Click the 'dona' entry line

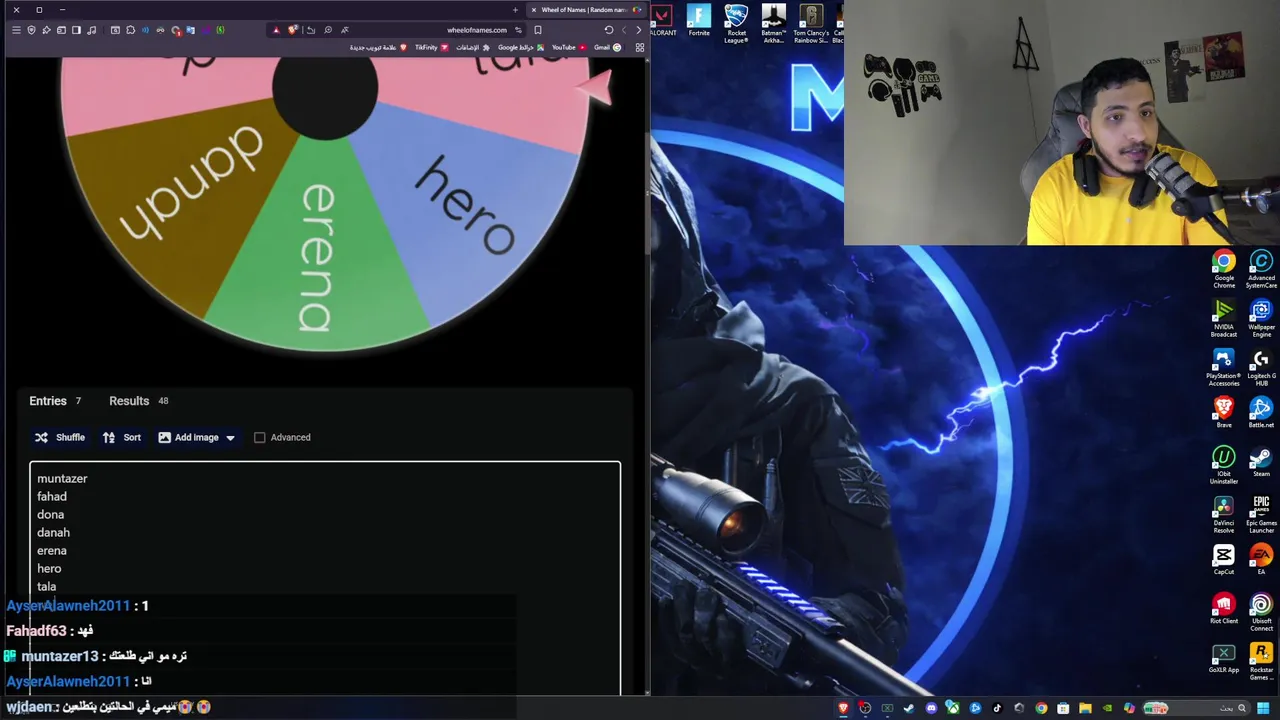pos(50,515)
